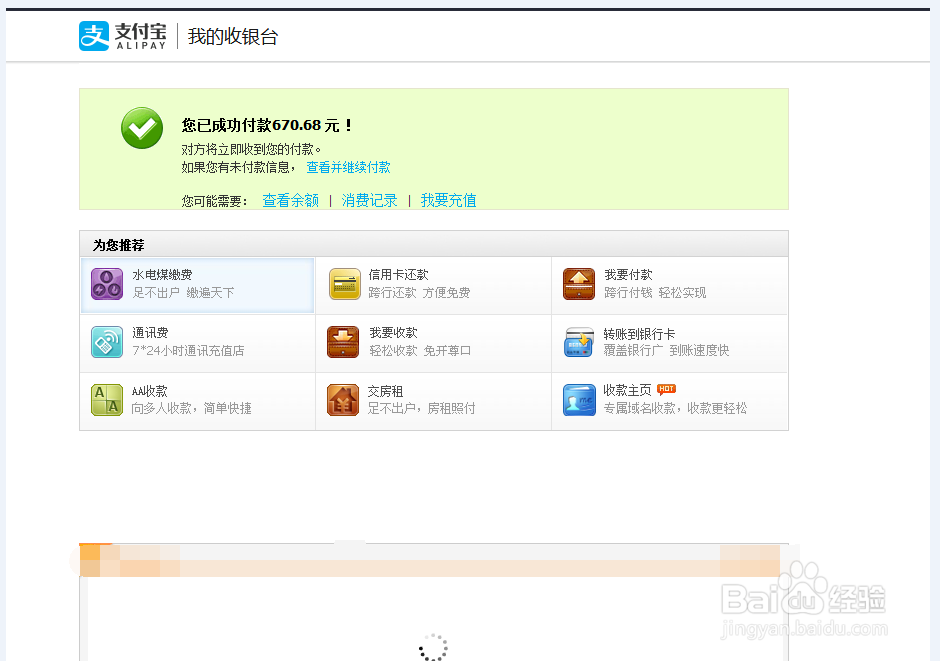Screen dimensions: 940x661
Task: Click the 转账到银行卡 title text
Action: coord(639,334)
